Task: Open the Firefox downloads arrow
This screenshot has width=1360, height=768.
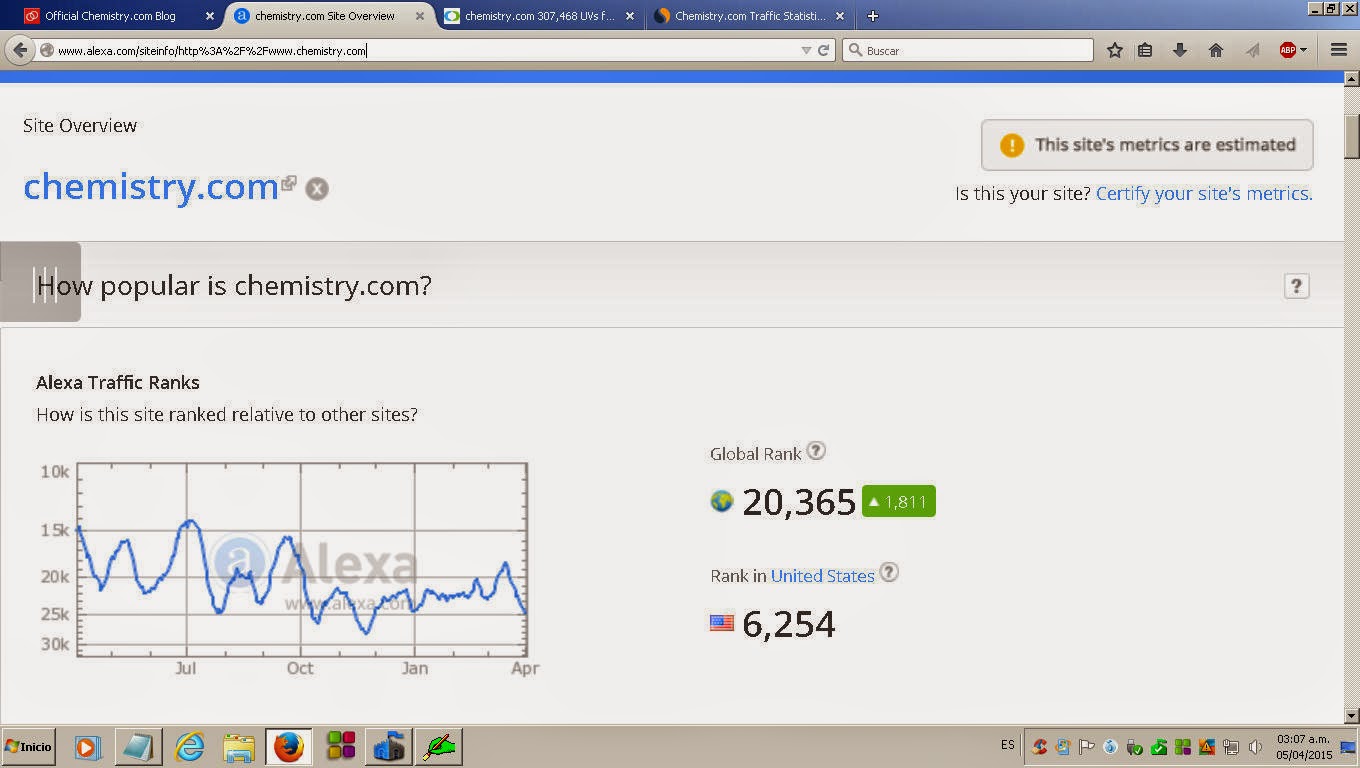Action: pos(1180,50)
